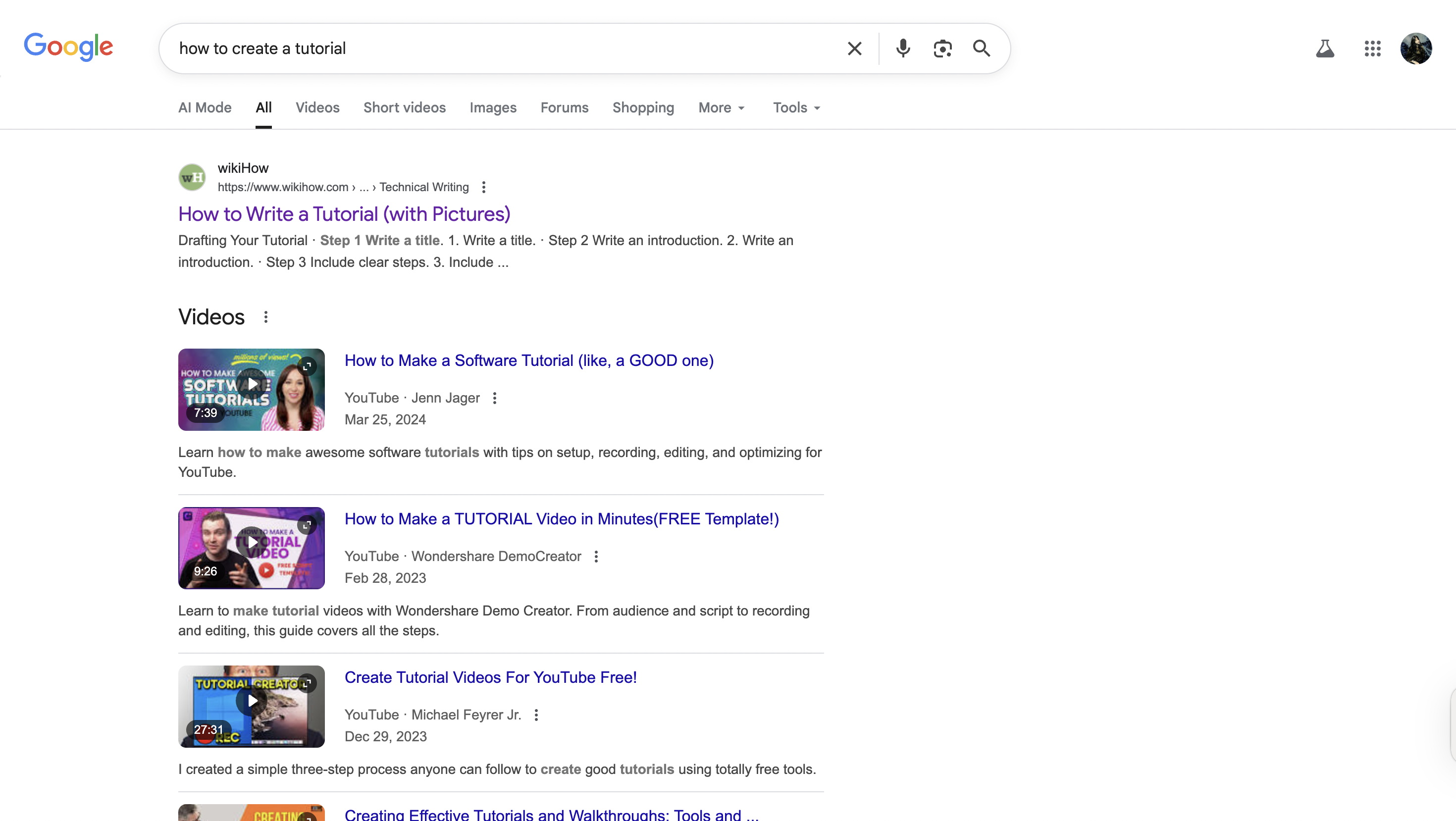Viewport: 1456px width, 821px height.
Task: Click the Google logo
Action: point(68,47)
